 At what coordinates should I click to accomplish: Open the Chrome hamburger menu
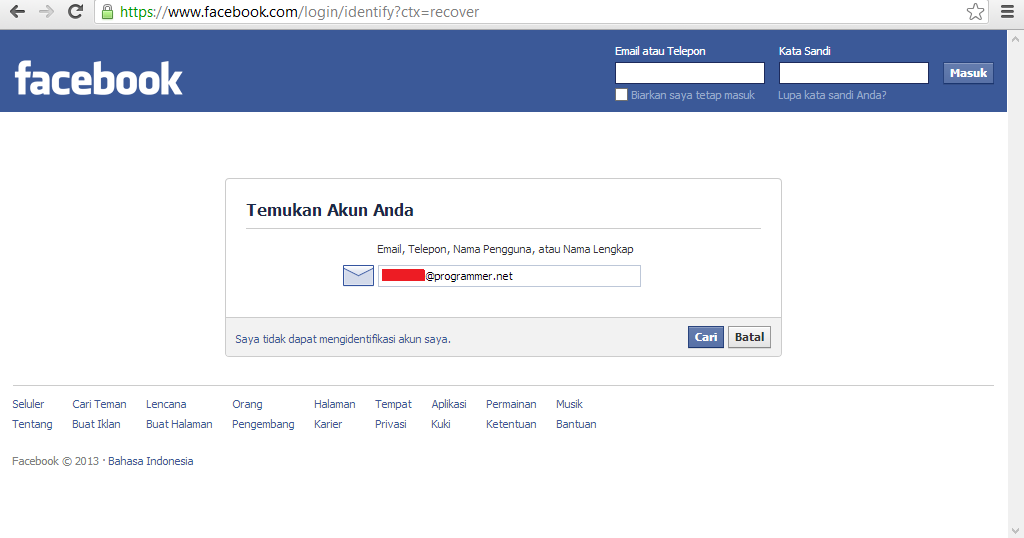click(1008, 12)
